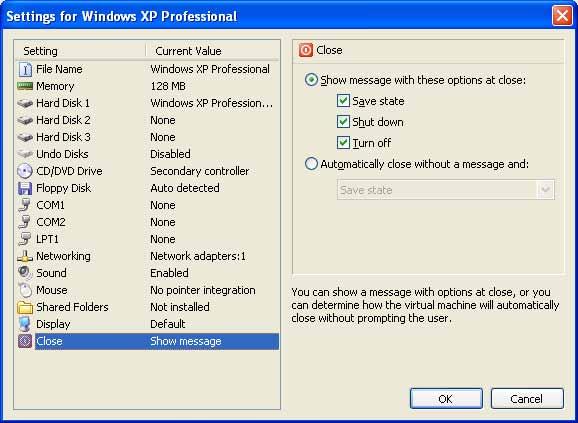Select the CD/DVD Drive disc icon
The height and width of the screenshot is (423, 578).
[25, 171]
